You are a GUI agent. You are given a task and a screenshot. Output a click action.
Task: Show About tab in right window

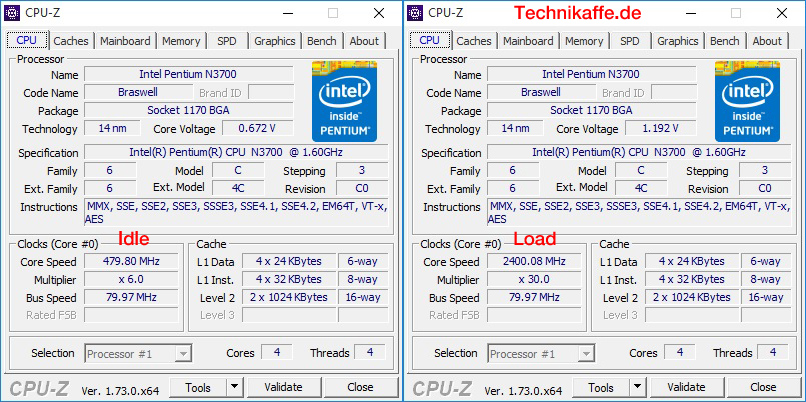[x=767, y=41]
